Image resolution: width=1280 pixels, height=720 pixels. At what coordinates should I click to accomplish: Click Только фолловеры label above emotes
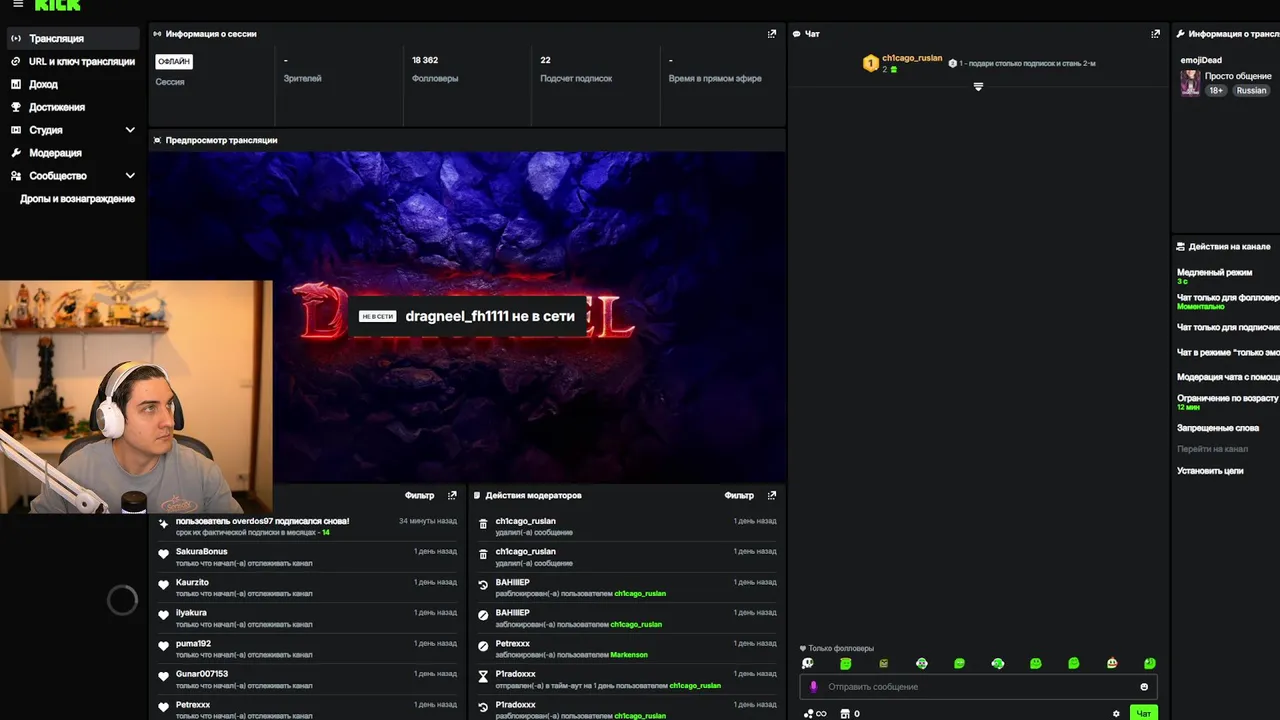pos(841,649)
